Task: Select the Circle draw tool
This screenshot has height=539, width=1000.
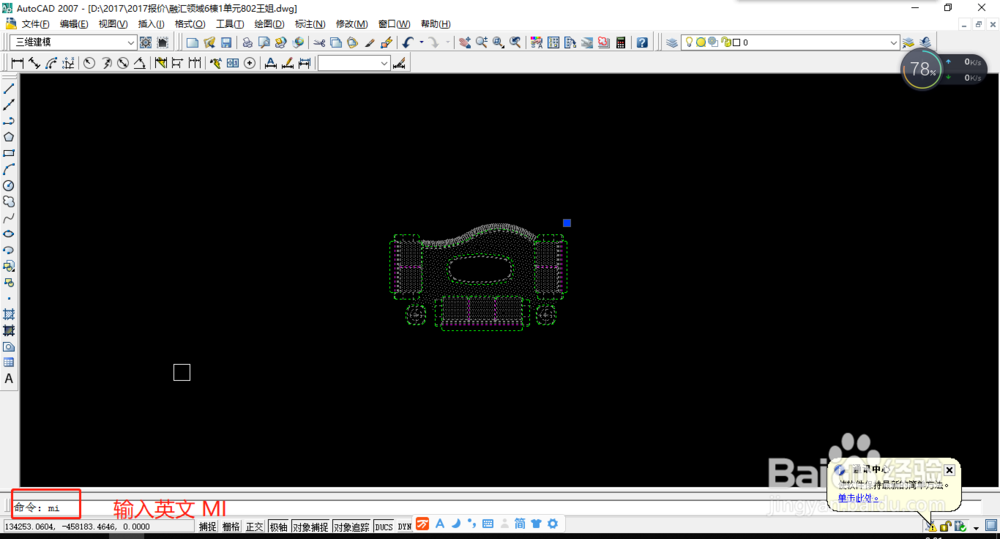Action: pyautogui.click(x=9, y=186)
